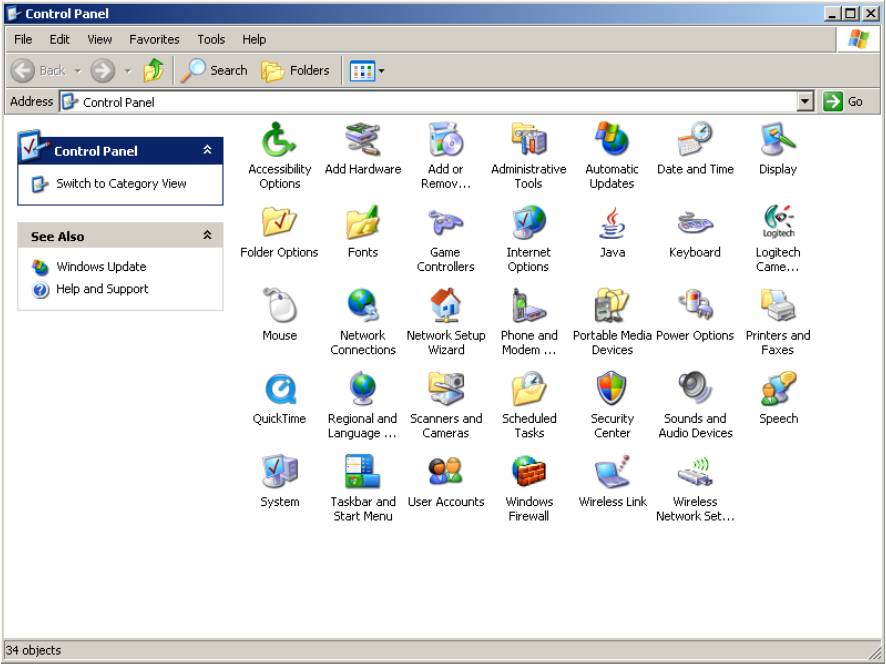Open Taskbar and Start Menu settings
The image size is (886, 664).
click(x=363, y=488)
